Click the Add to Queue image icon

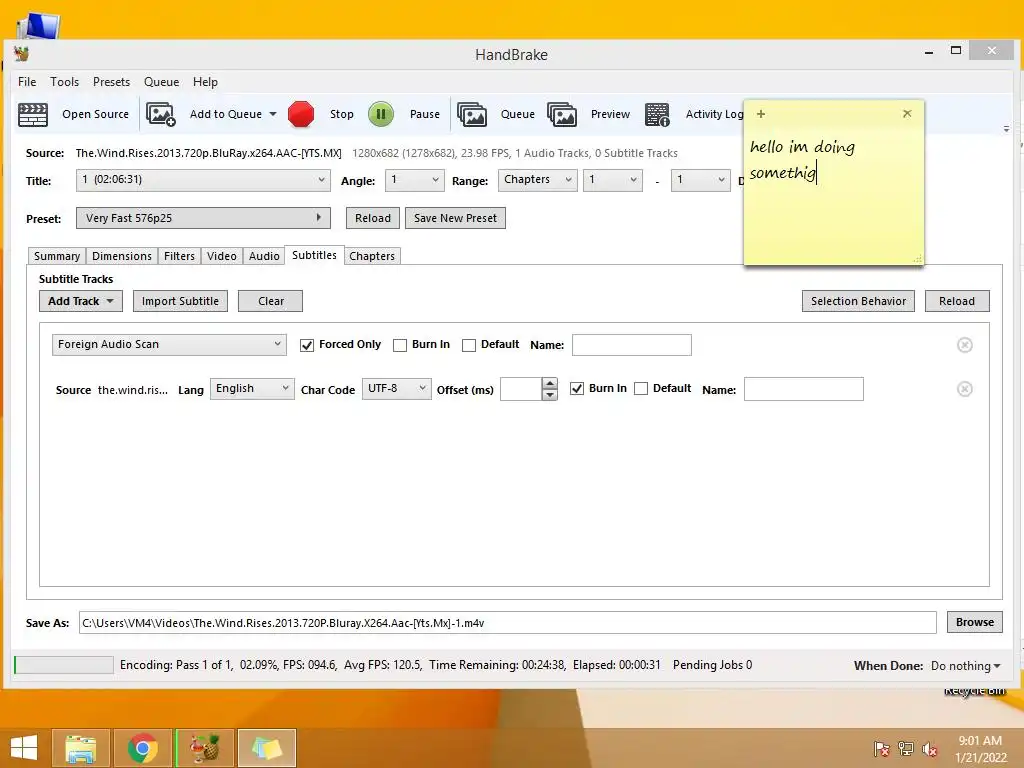click(161, 114)
